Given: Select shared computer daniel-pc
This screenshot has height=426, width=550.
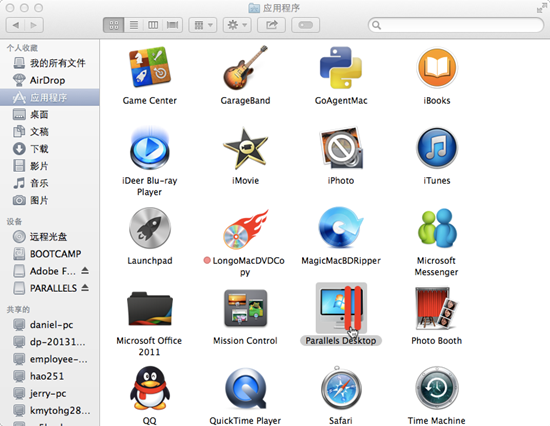Looking at the screenshot, I should pyautogui.click(x=49, y=325).
